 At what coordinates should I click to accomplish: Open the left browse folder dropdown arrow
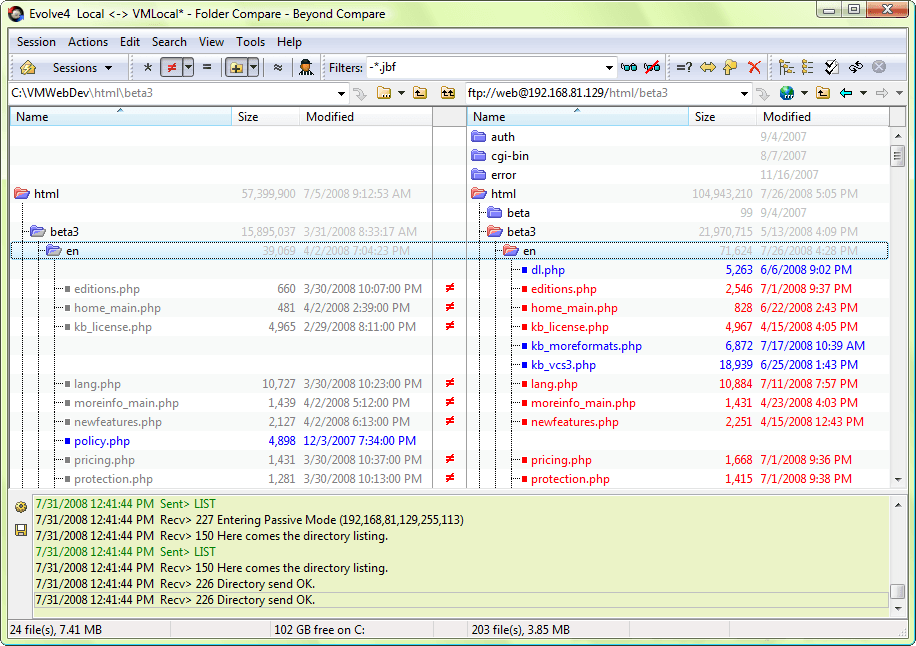point(401,93)
